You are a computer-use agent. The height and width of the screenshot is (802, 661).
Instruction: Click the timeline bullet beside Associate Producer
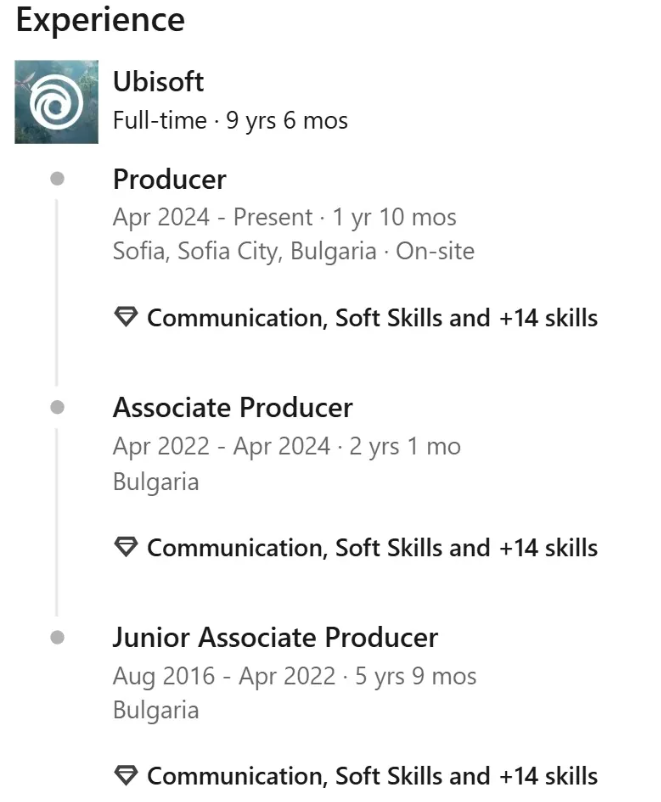click(x=57, y=407)
